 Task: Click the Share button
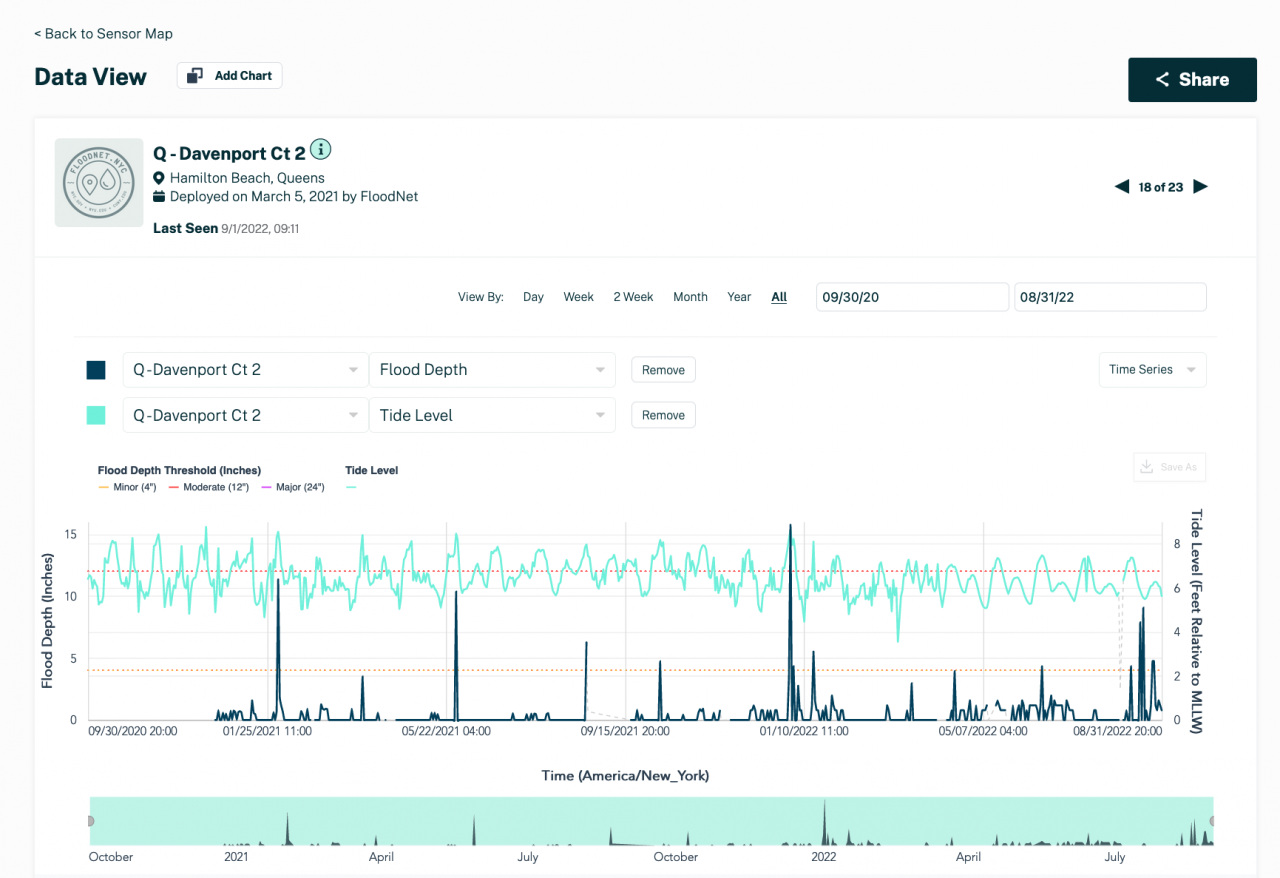[1192, 79]
